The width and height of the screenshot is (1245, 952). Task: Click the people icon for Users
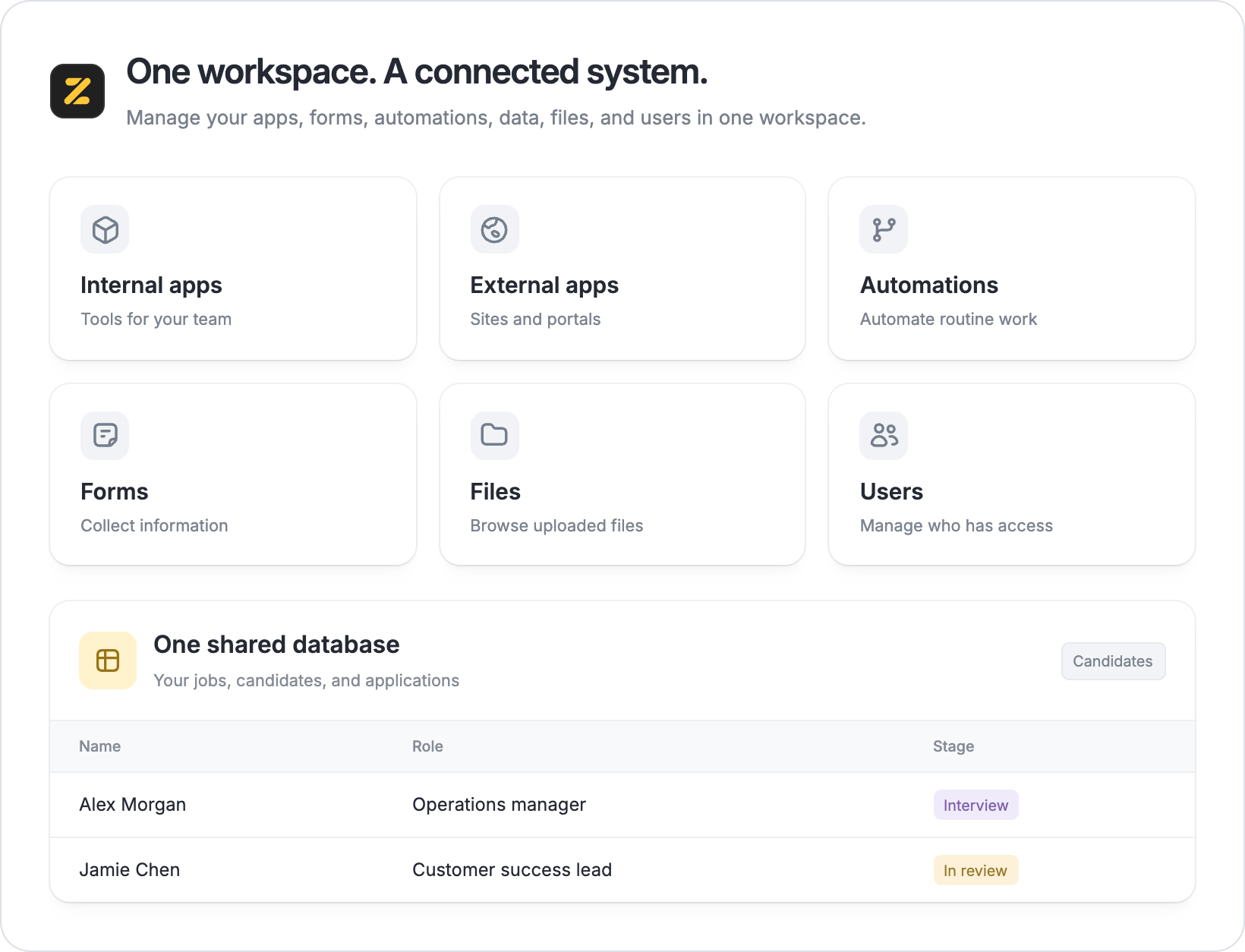pyautogui.click(x=884, y=436)
